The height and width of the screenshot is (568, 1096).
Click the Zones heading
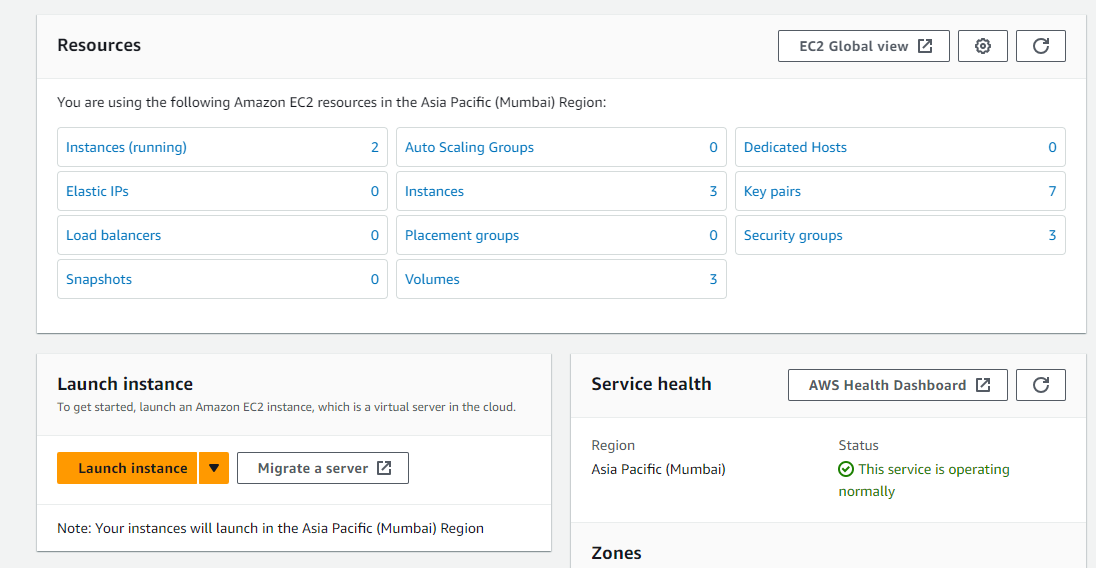(x=616, y=553)
